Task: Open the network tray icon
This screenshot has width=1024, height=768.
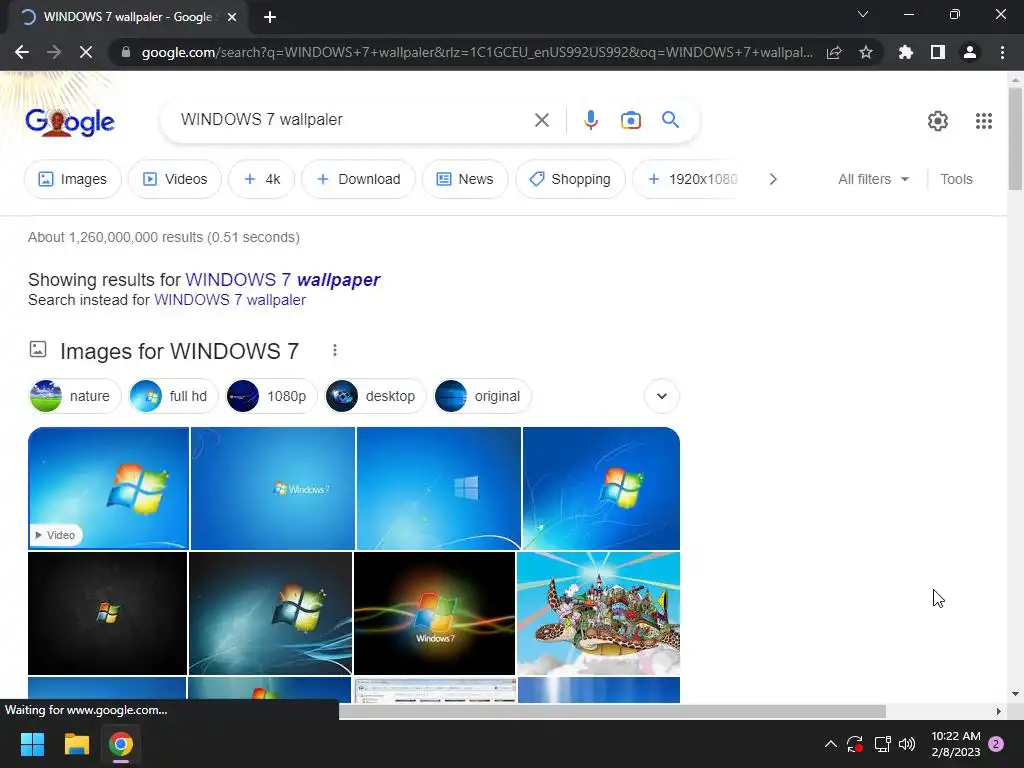Action: click(882, 744)
